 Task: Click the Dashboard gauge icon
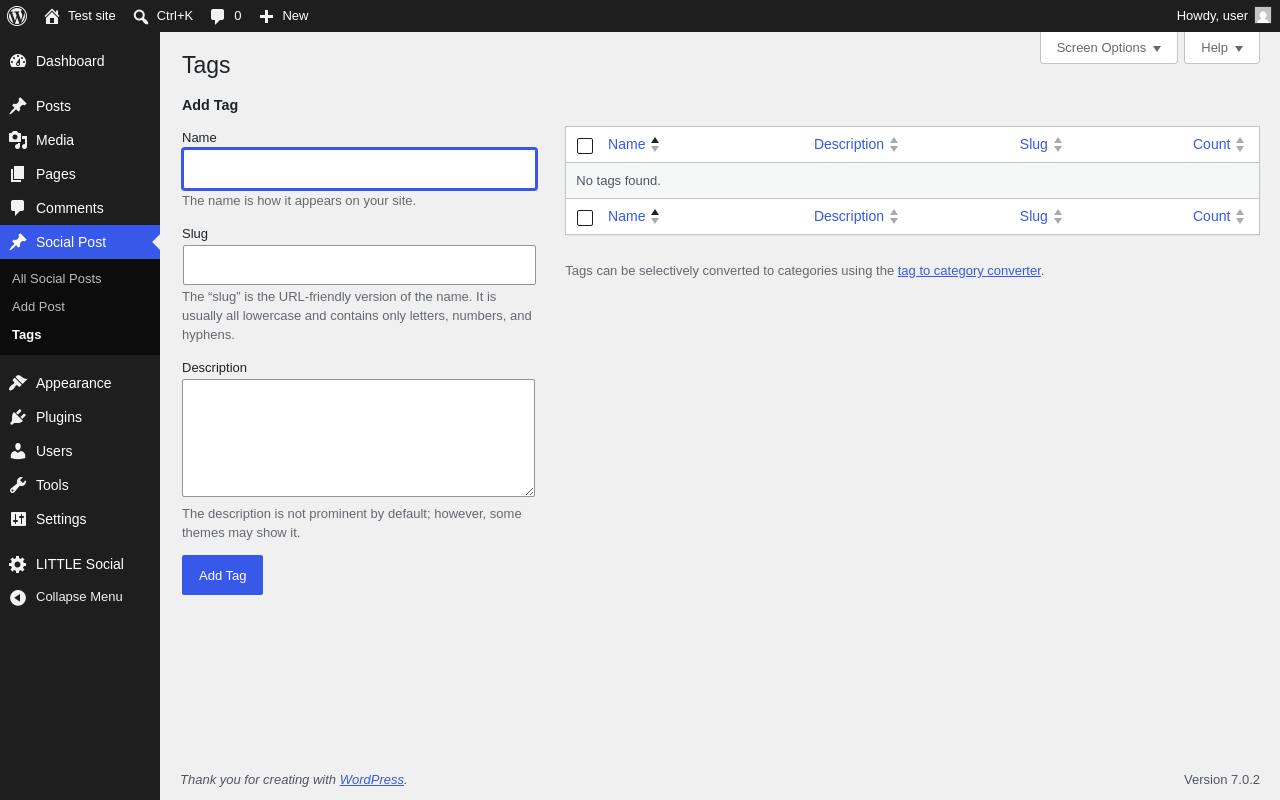pyautogui.click(x=18, y=61)
